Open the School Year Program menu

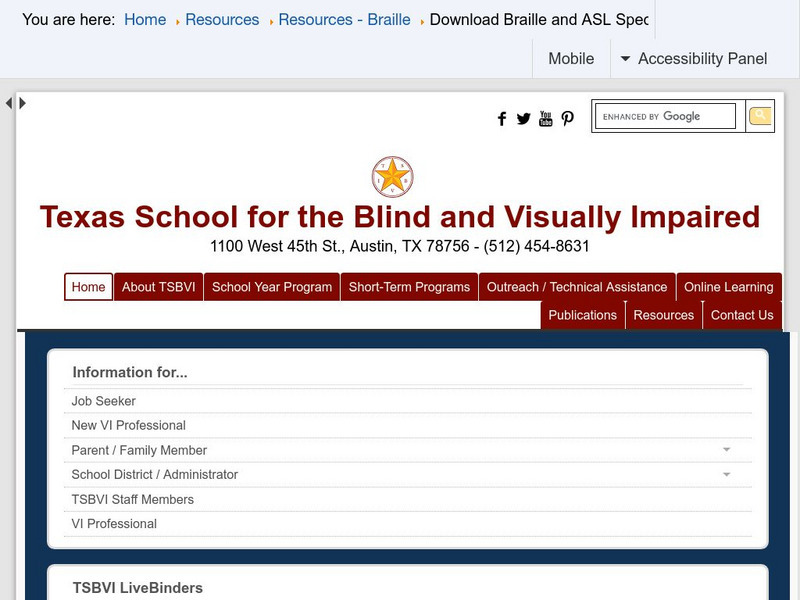272,287
